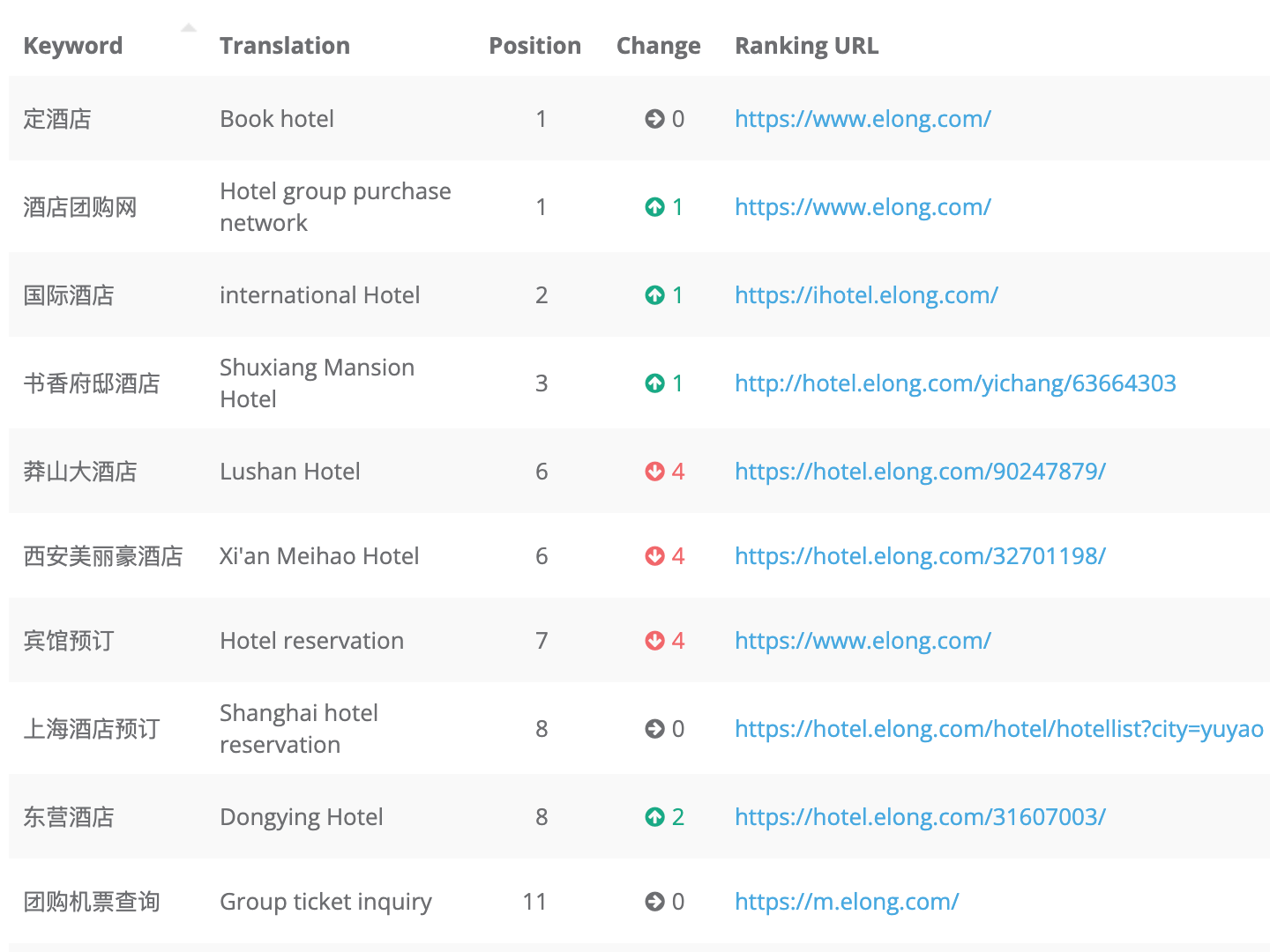This screenshot has width=1270, height=952.
Task: Click the translation 'Group ticket inquiry'
Action: point(326,903)
